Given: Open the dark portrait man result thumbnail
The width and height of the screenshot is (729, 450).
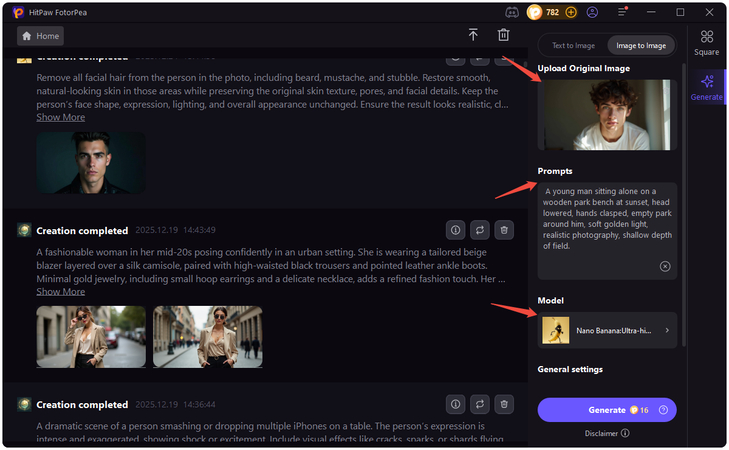Looking at the screenshot, I should [91, 163].
